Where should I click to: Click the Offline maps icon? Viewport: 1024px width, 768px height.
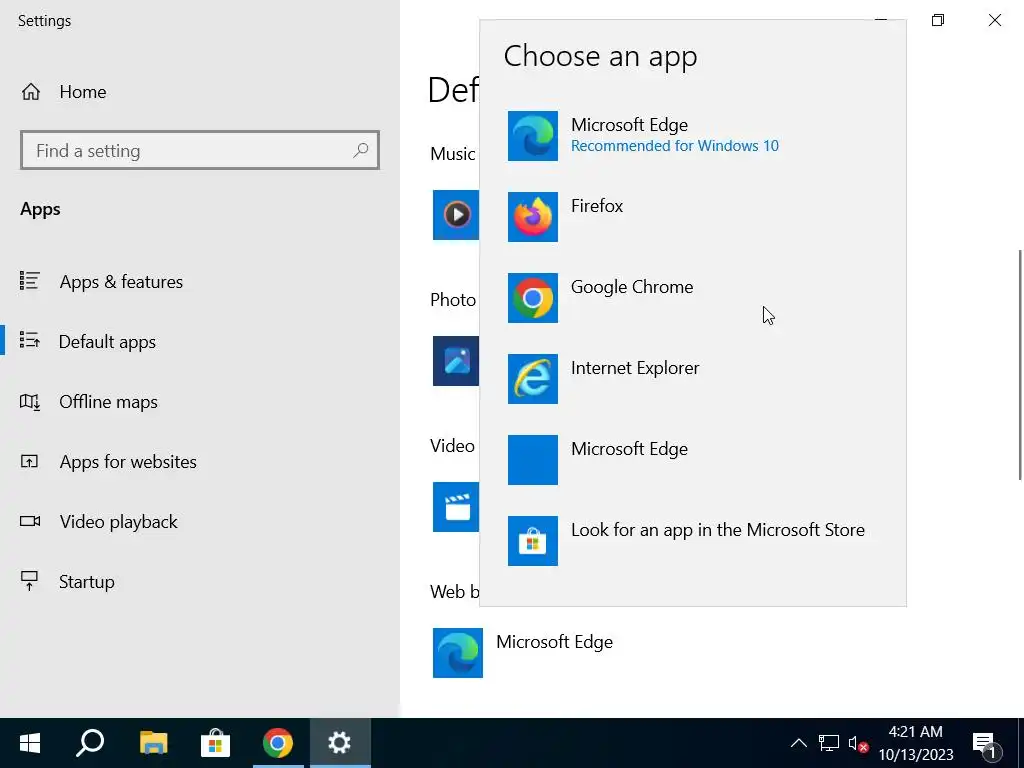click(x=29, y=401)
